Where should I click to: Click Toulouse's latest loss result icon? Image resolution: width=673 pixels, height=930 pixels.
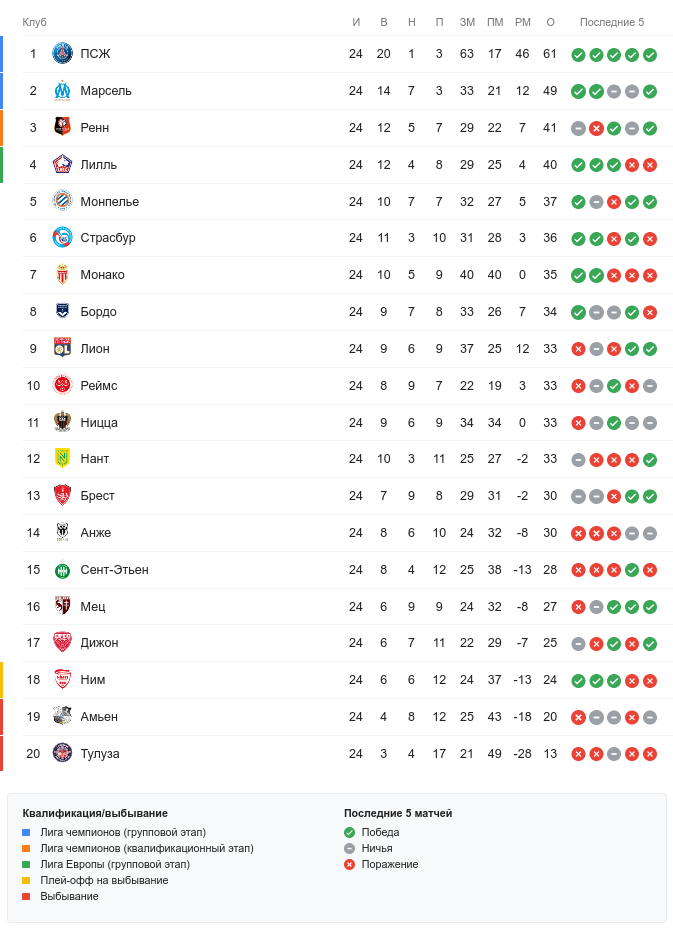pos(650,754)
